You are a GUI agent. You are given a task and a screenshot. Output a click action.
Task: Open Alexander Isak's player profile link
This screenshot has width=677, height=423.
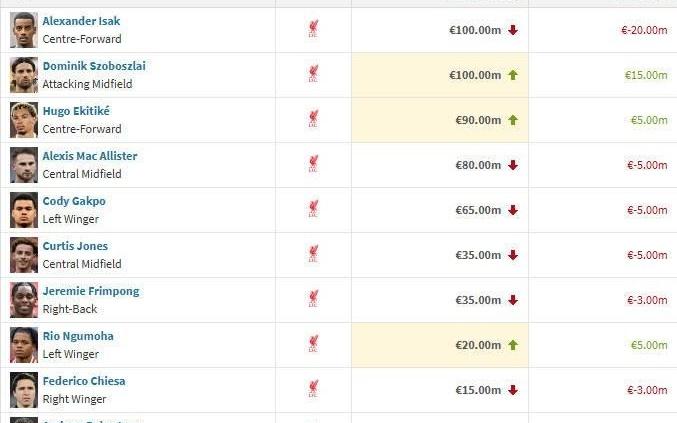(81, 21)
